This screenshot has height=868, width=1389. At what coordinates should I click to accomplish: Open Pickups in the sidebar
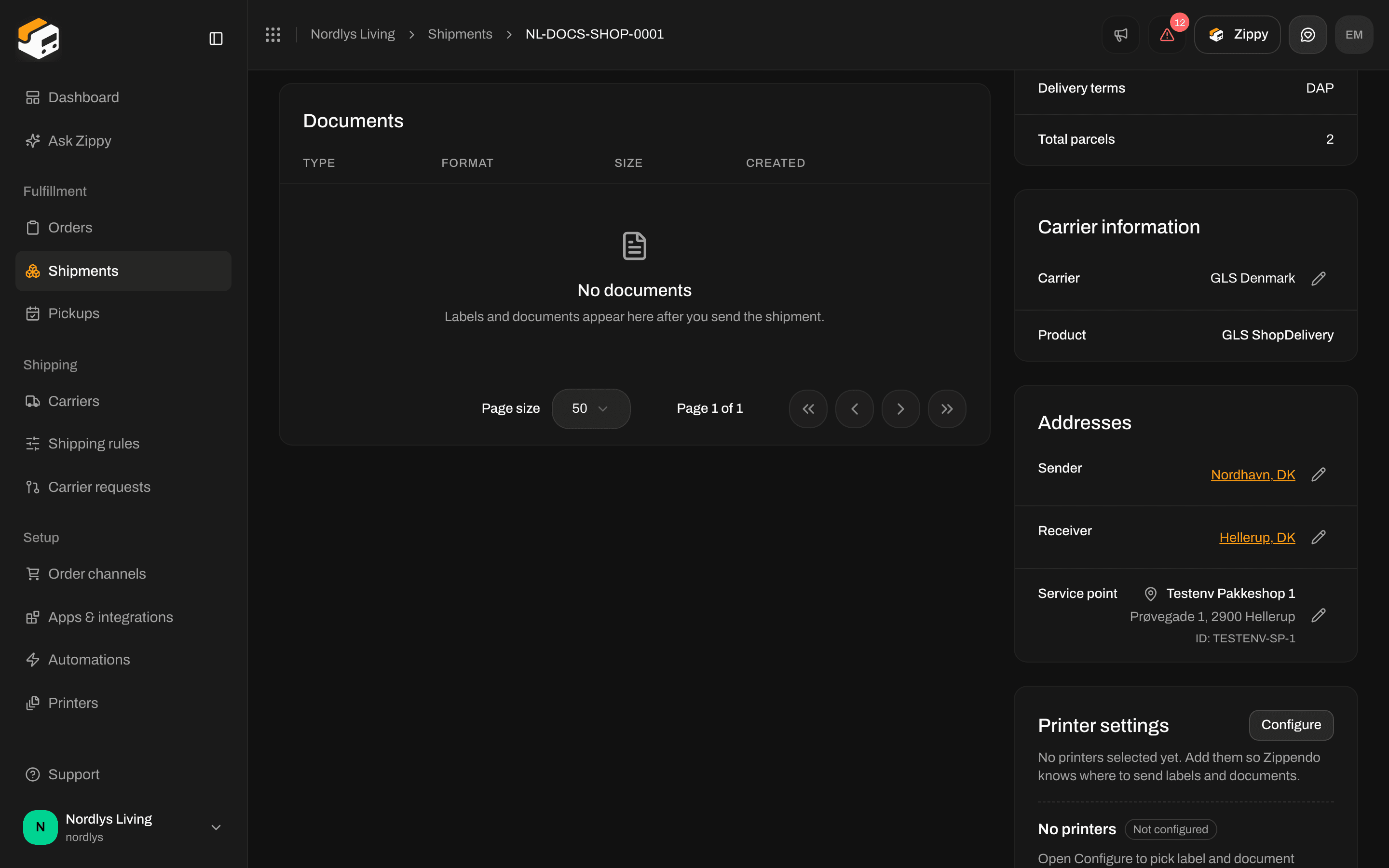[x=123, y=313]
